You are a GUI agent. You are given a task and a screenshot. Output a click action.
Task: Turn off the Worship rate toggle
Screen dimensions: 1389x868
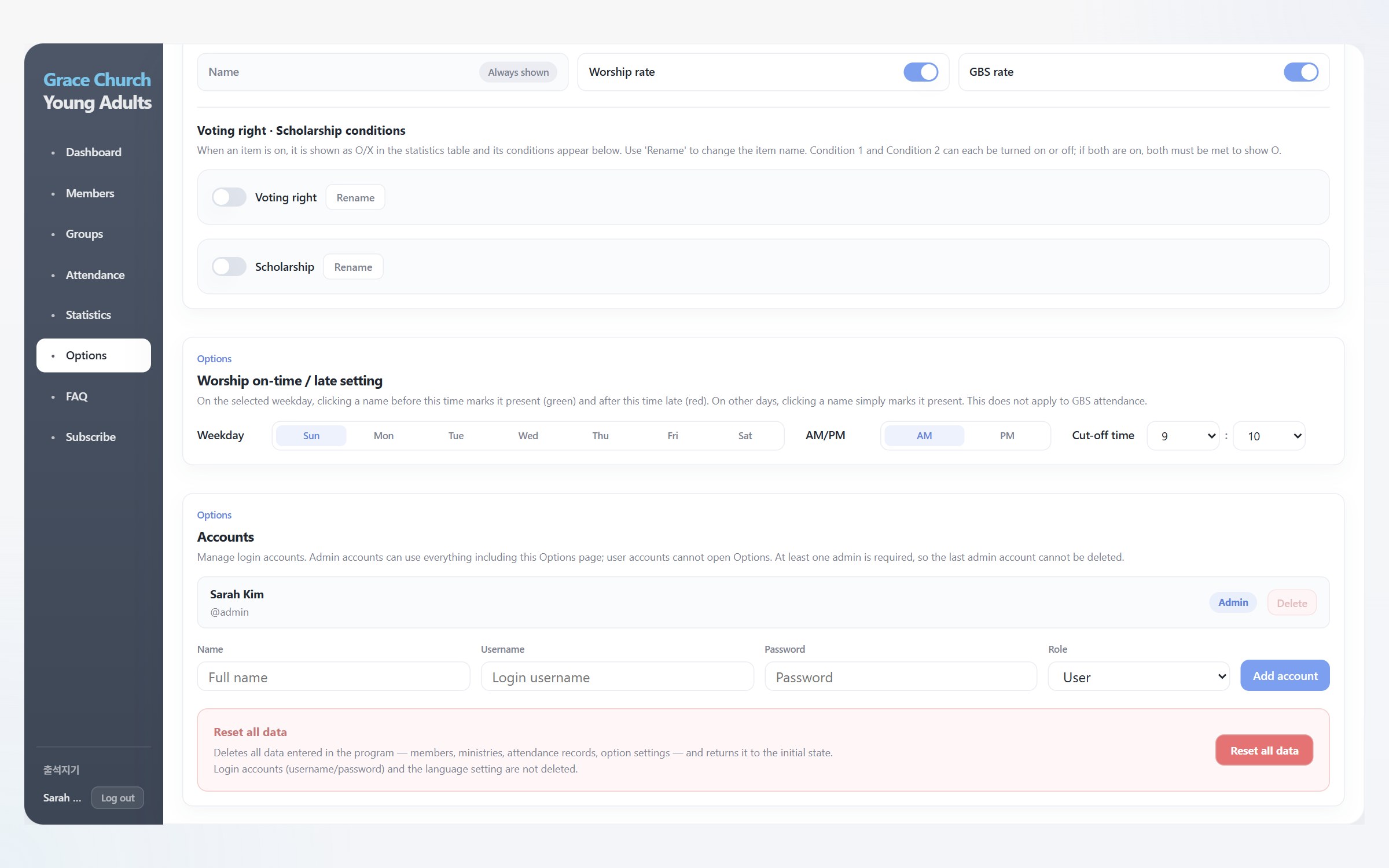coord(920,72)
